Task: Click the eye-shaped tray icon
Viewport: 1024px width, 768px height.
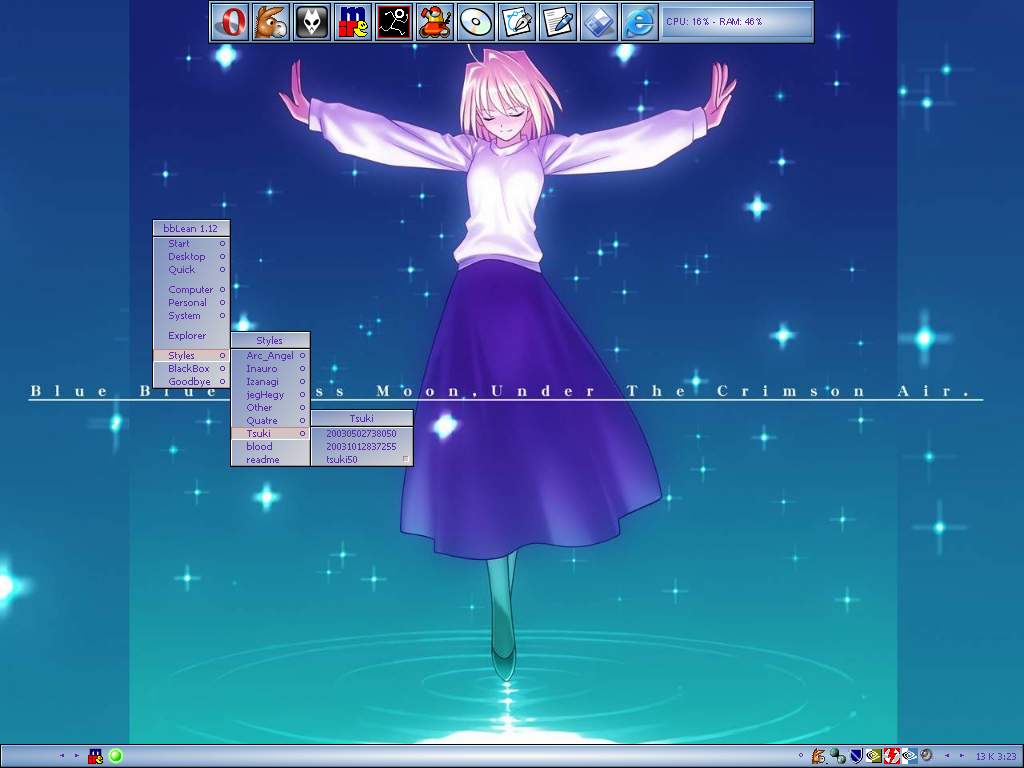Action: (x=909, y=756)
